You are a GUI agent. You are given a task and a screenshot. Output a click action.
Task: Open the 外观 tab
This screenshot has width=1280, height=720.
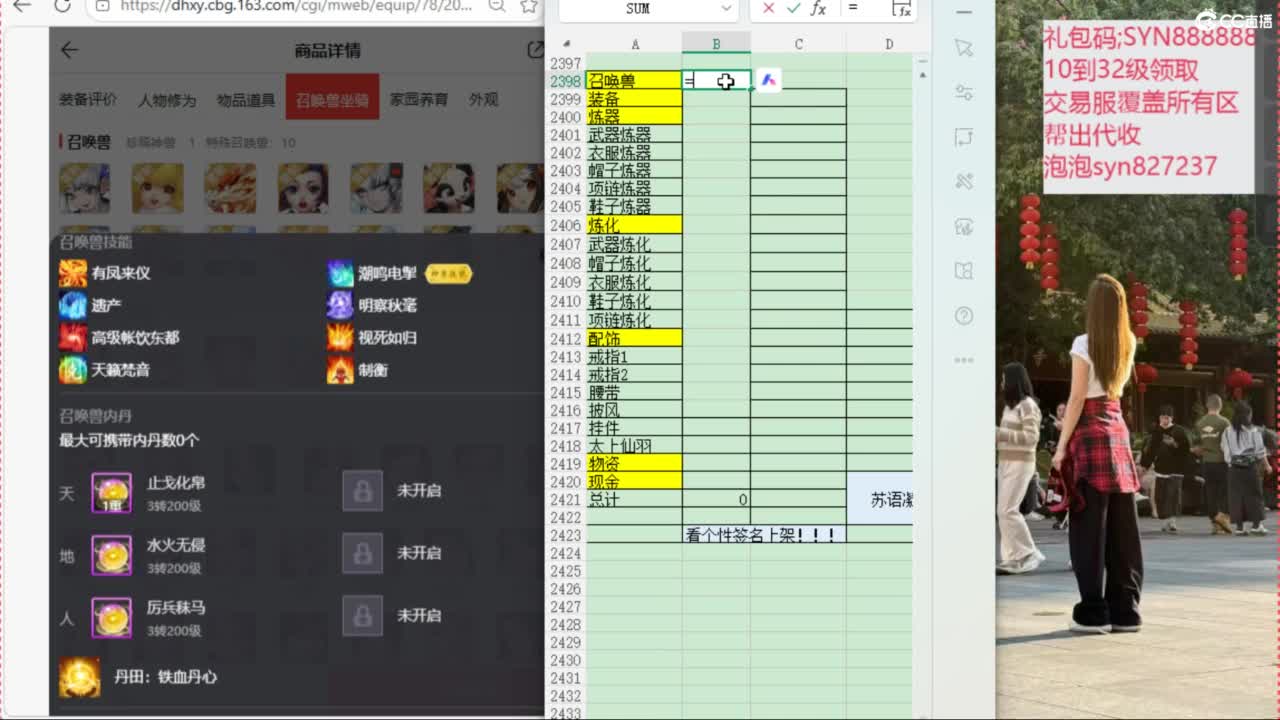click(484, 99)
